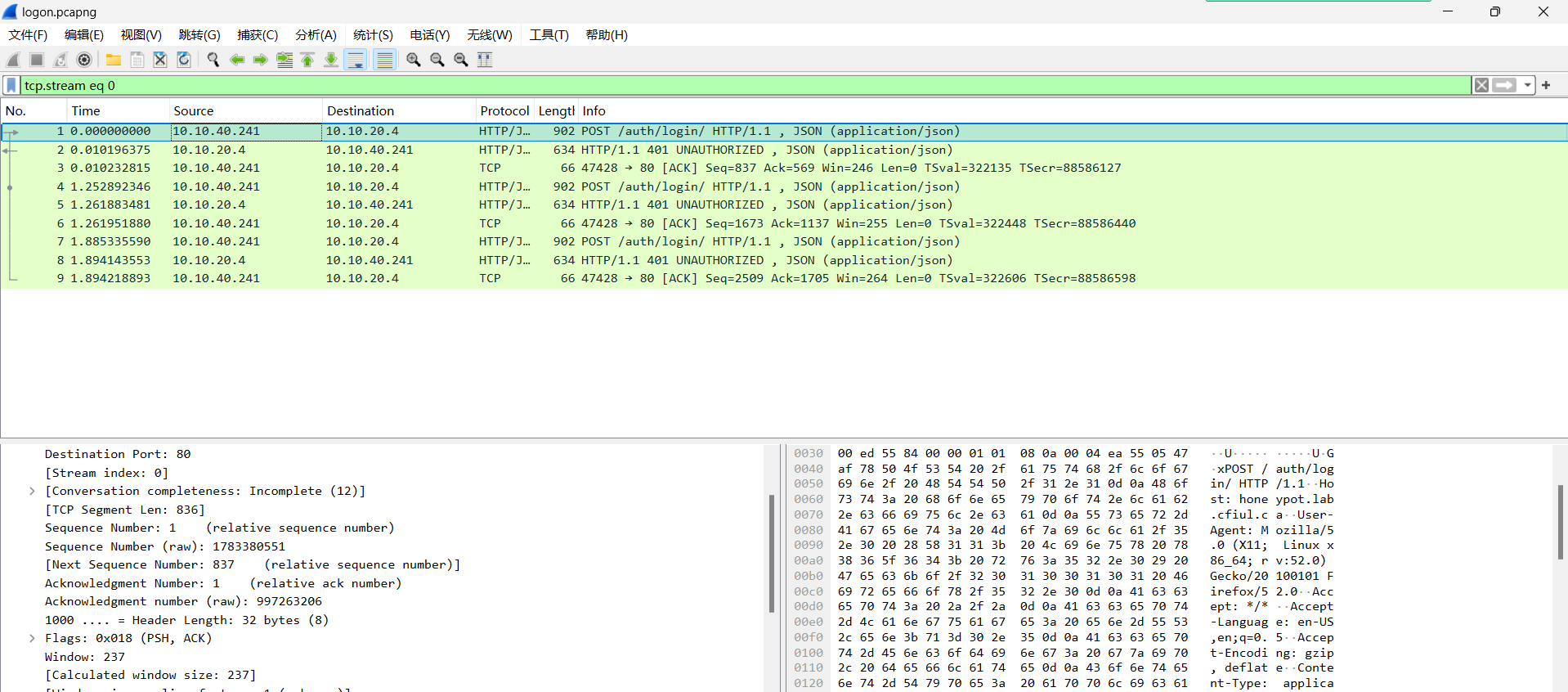The height and width of the screenshot is (692, 1568).
Task: Open the 无线(W) menu
Action: coord(490,35)
